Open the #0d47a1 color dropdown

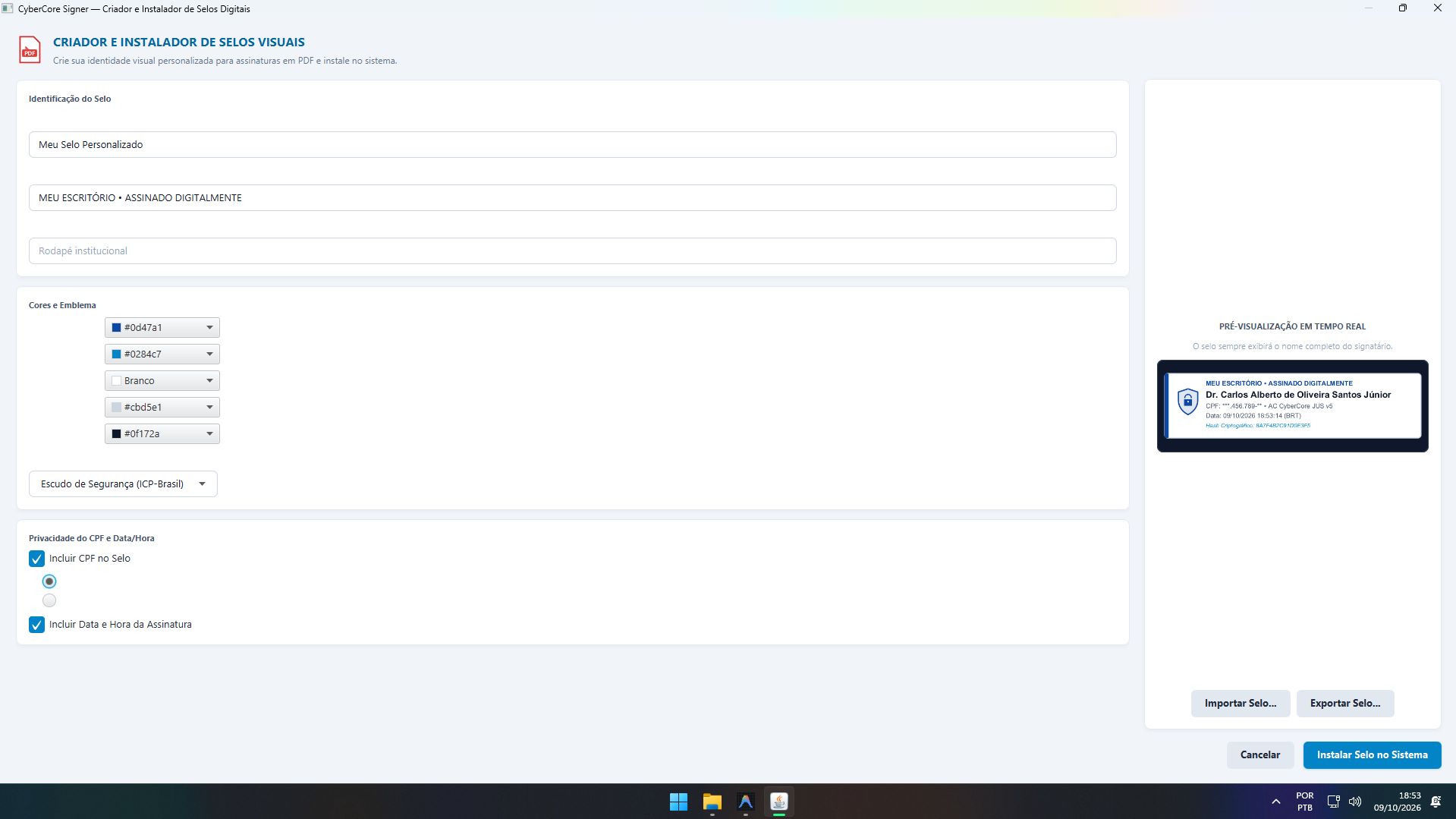162,327
